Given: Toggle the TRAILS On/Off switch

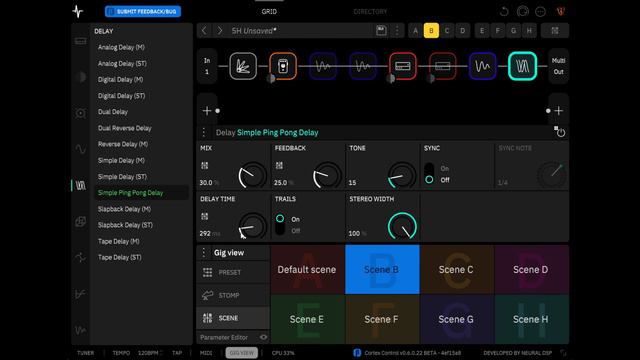Looking at the screenshot, I should (x=280, y=224).
